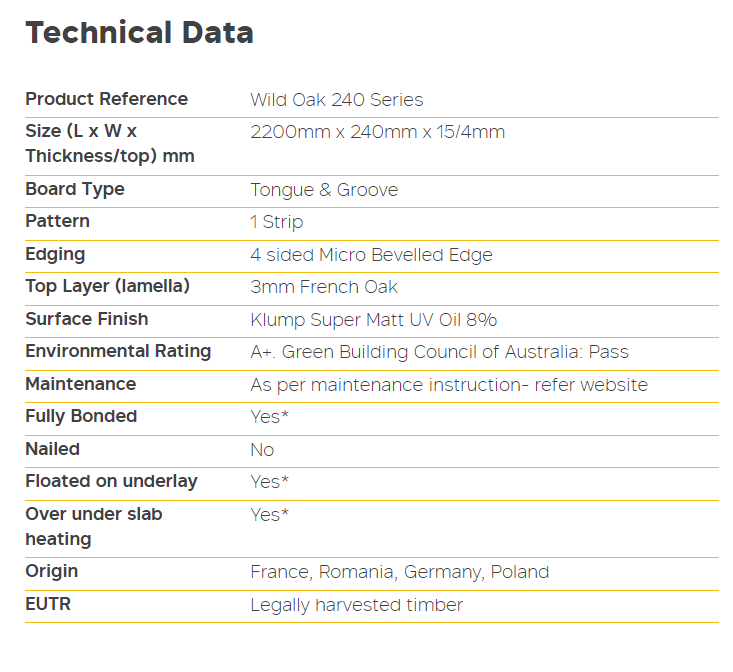Click the Product Reference label

click(x=106, y=99)
